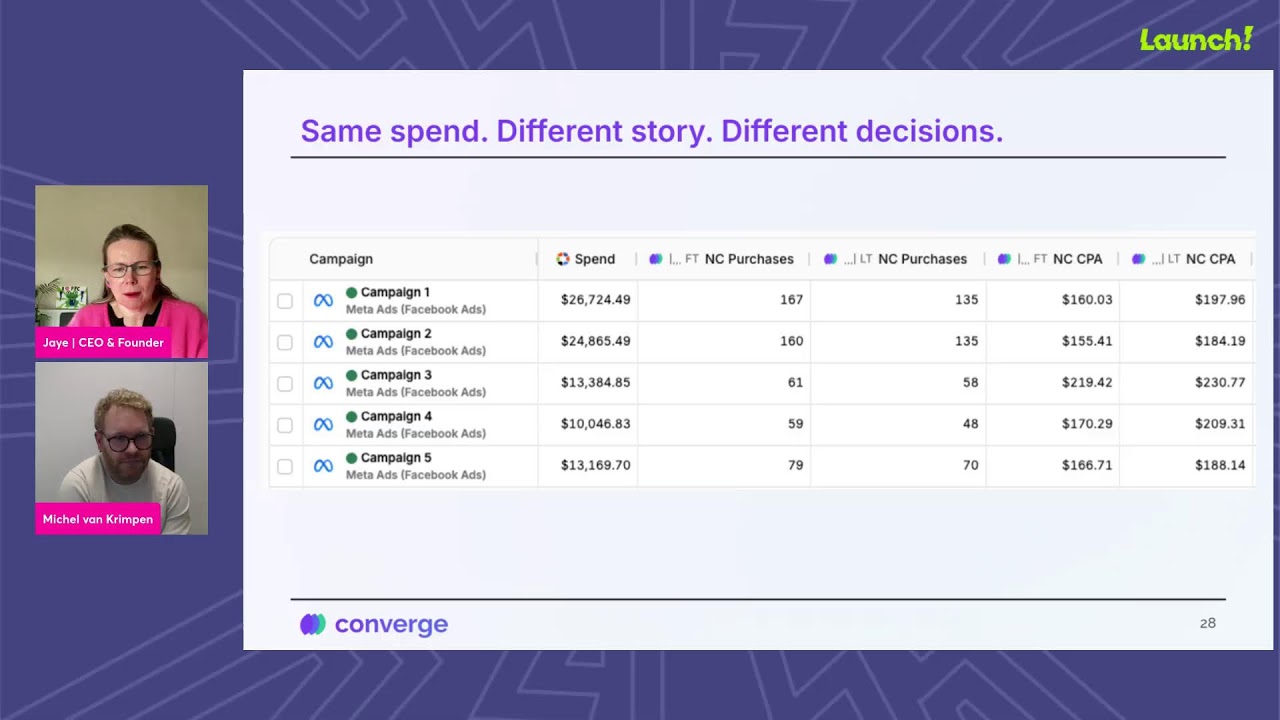
Task: Click the 167 FT NC Purchases value
Action: [x=791, y=300]
